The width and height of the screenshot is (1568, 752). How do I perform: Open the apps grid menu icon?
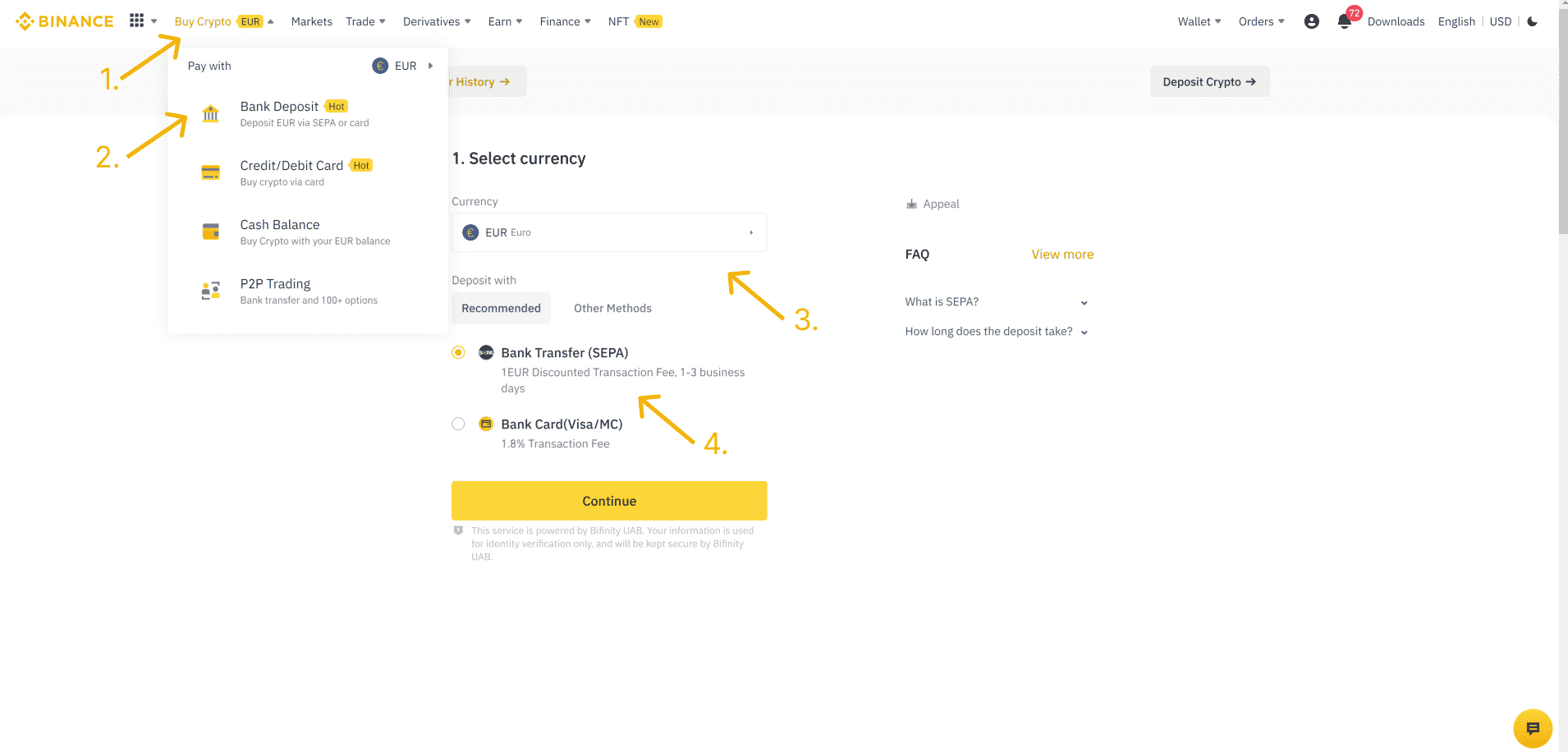(x=137, y=21)
